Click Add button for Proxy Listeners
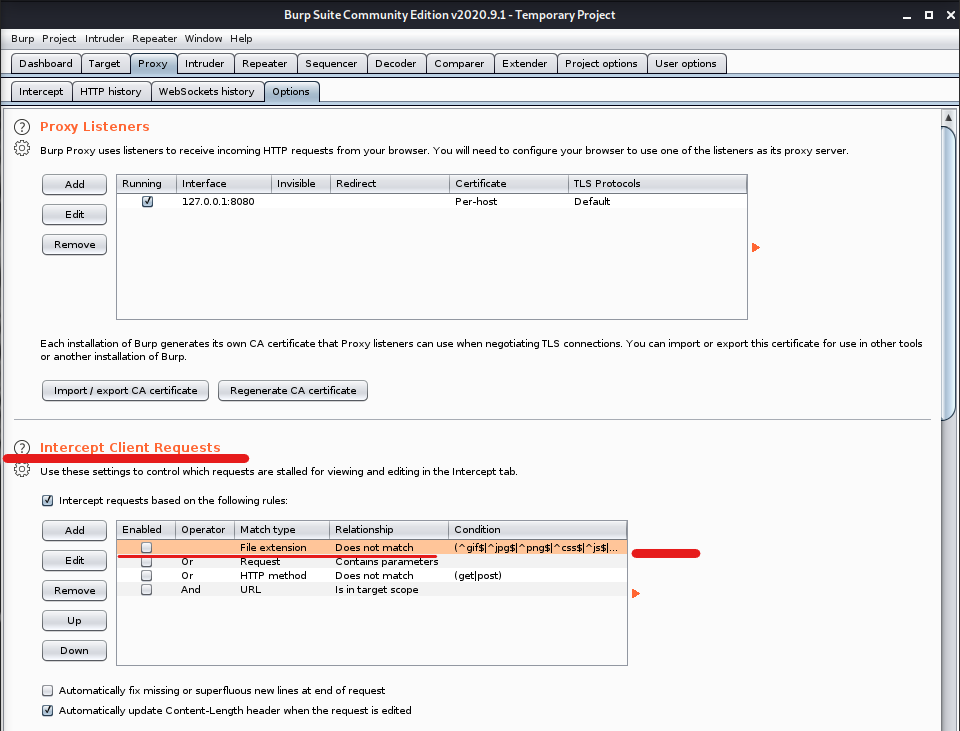This screenshot has width=960, height=731. [x=75, y=184]
